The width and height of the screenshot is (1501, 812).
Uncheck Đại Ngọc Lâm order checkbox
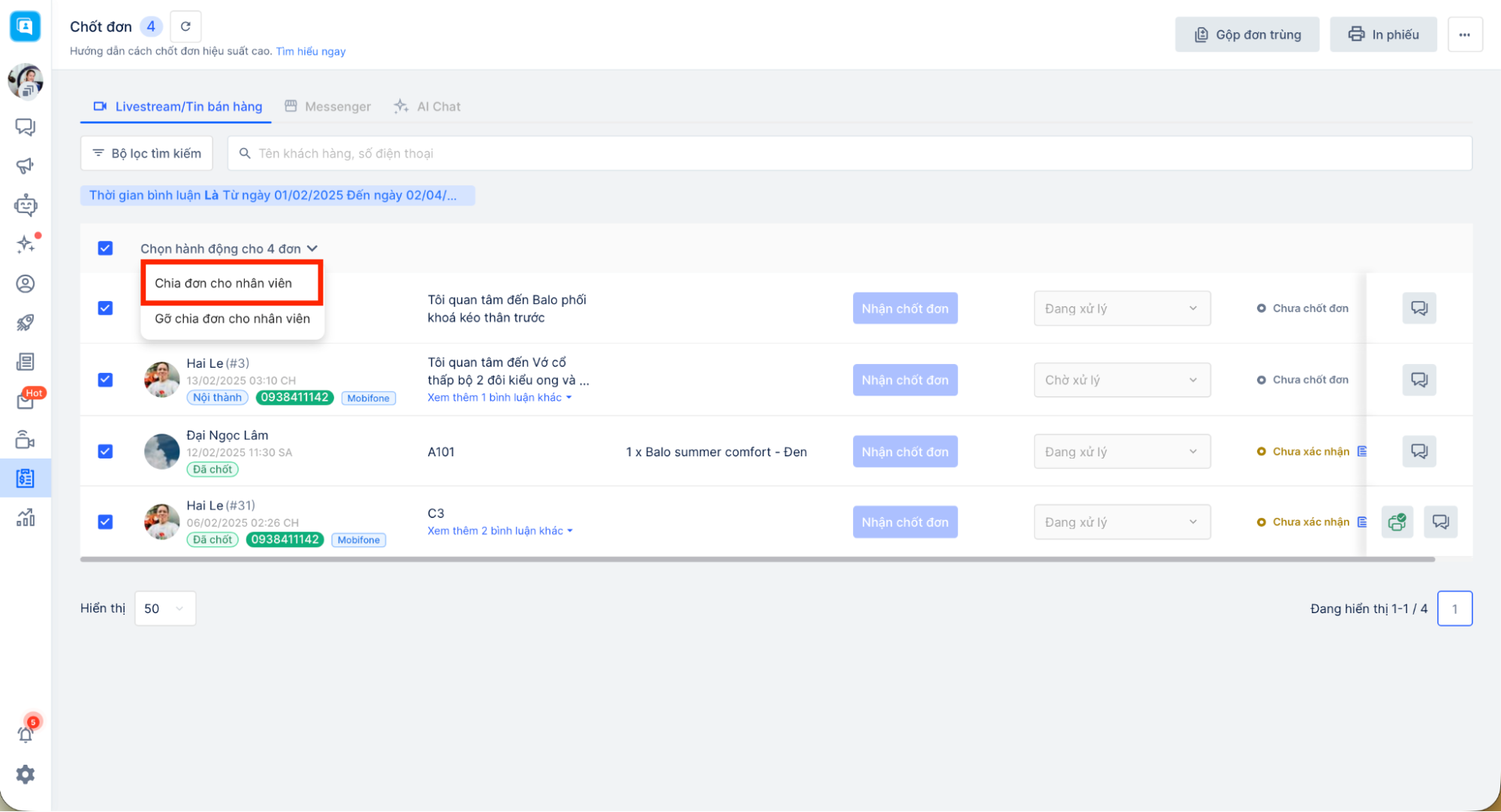coord(105,451)
